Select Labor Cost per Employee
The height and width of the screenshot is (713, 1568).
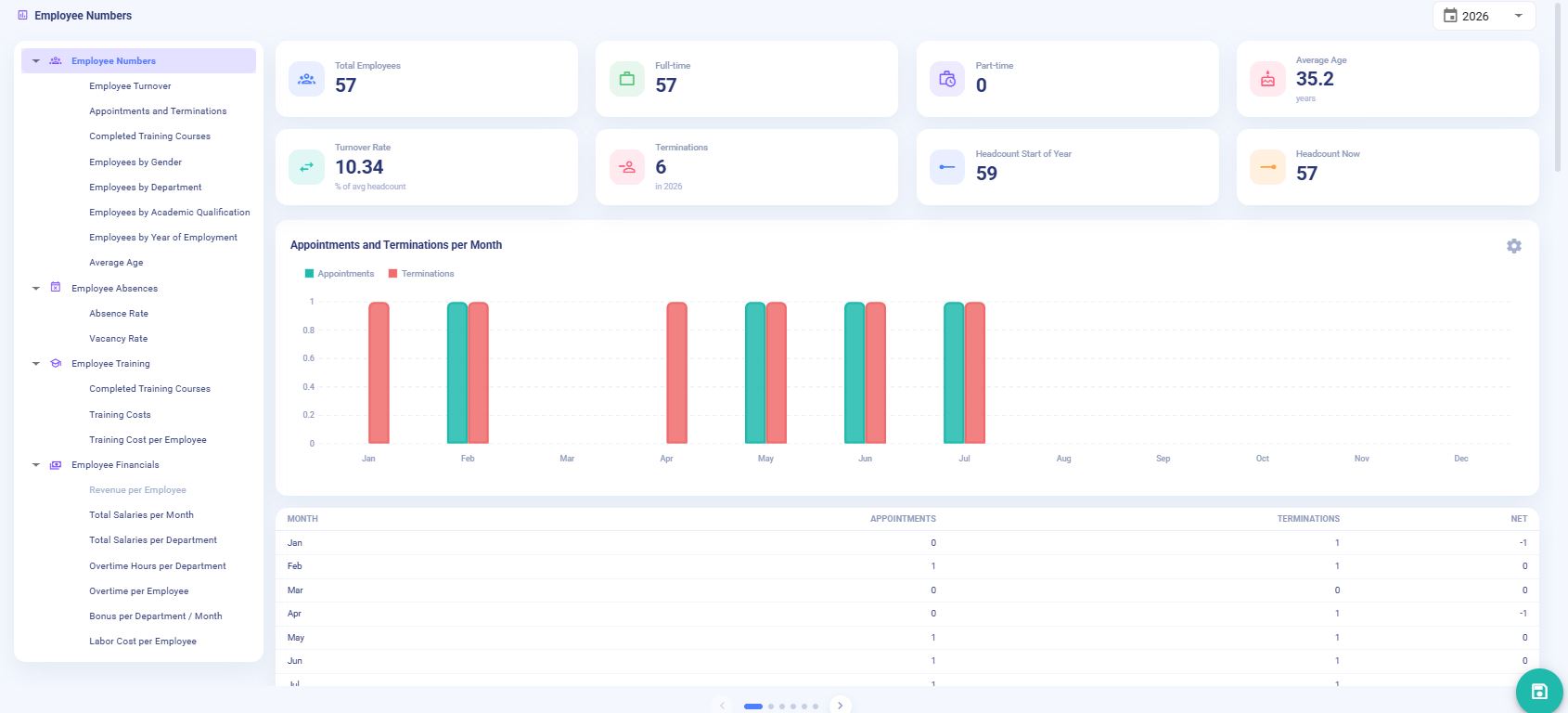click(x=143, y=642)
